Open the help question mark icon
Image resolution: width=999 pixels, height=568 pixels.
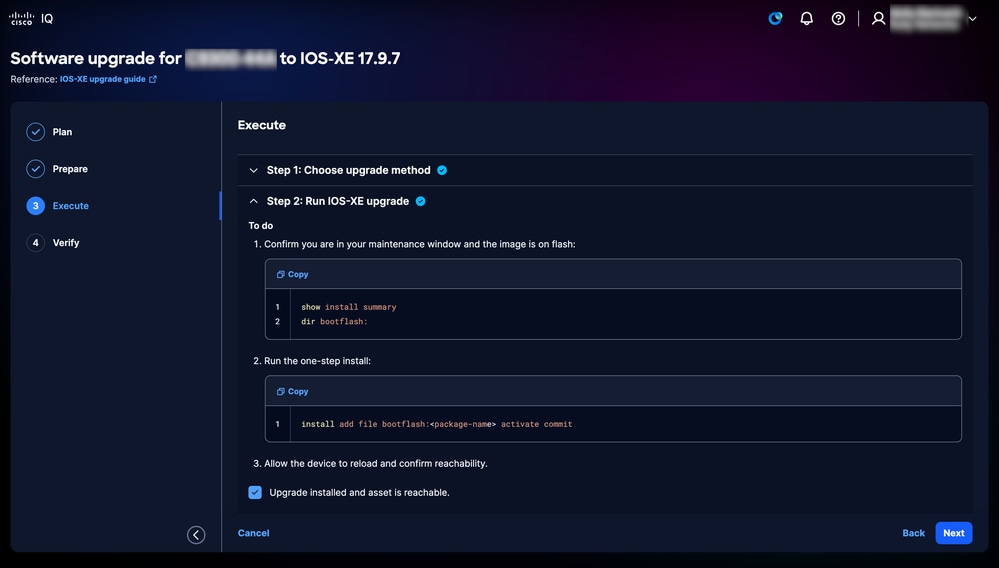tap(838, 18)
